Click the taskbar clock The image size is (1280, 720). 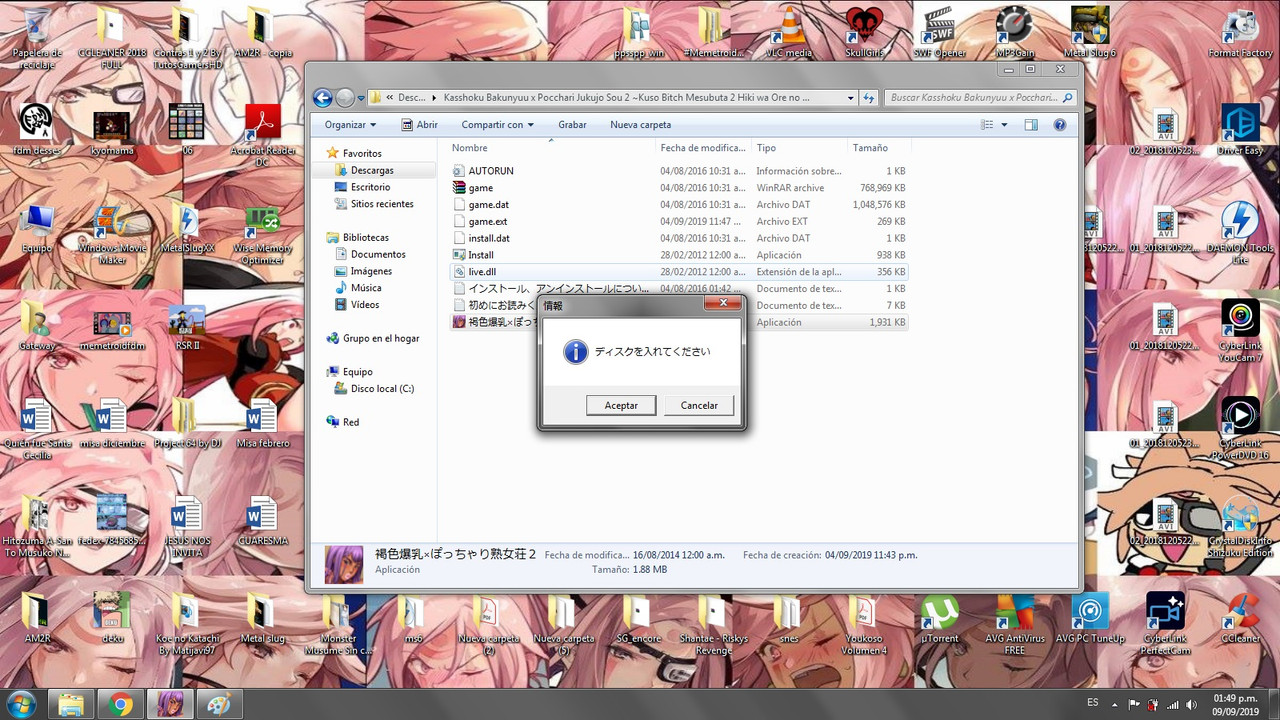pos(1235,704)
